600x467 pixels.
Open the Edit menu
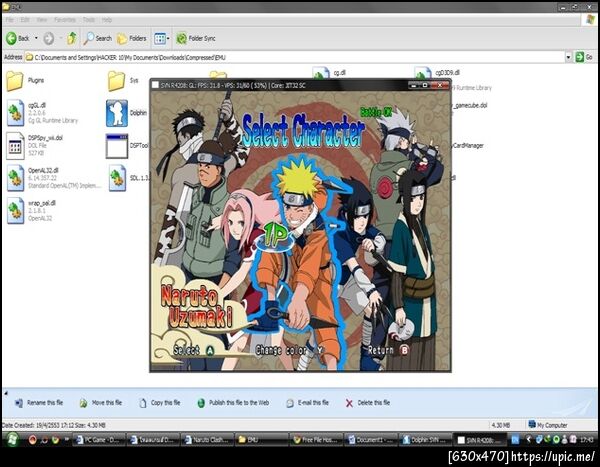(x=25, y=20)
